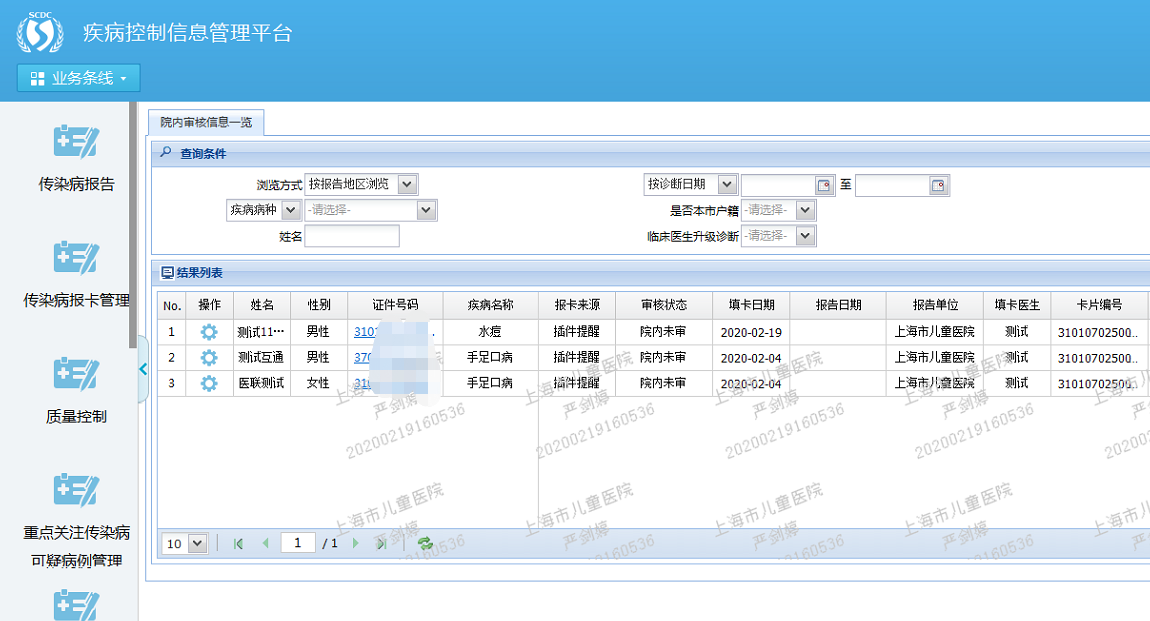Sort by the 填卡日期 column header
Image resolution: width=1150 pixels, height=621 pixels.
tap(751, 305)
